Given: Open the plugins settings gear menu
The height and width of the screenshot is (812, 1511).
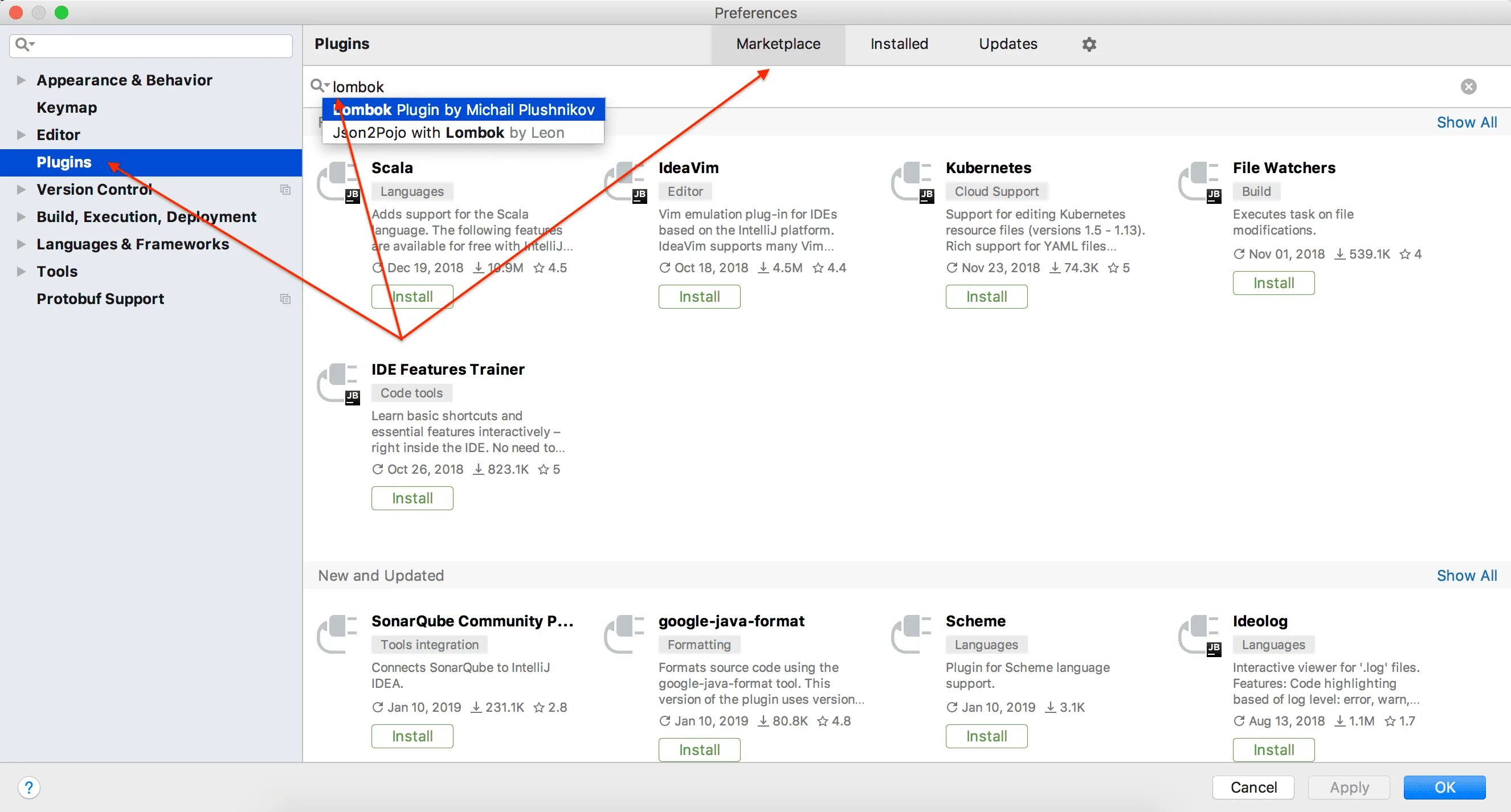Looking at the screenshot, I should [1089, 44].
